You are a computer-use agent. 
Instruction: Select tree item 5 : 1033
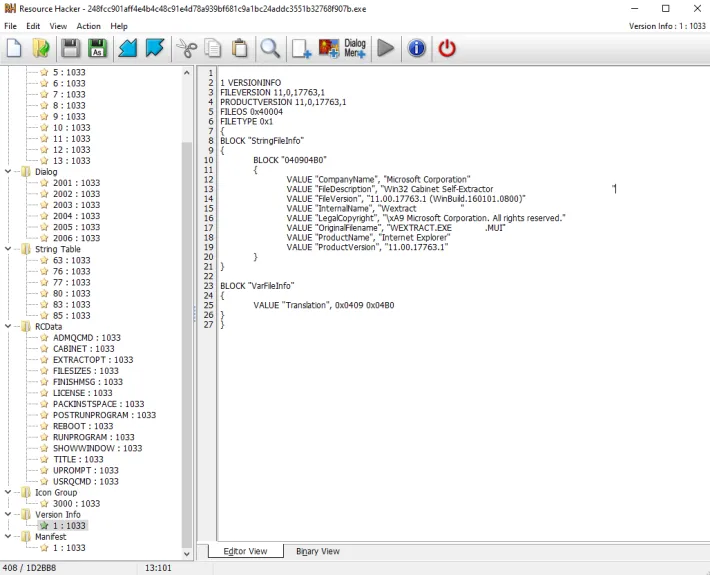point(69,72)
